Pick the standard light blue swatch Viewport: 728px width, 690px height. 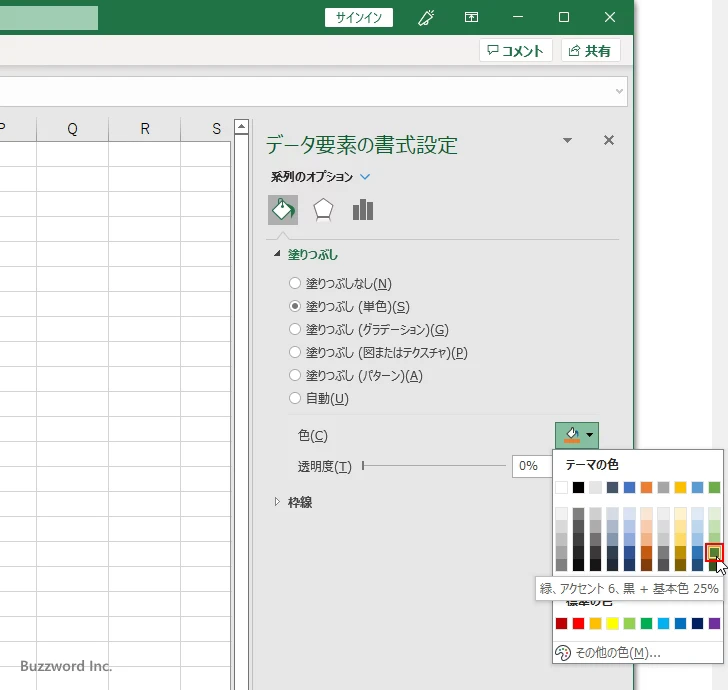[x=663, y=623]
